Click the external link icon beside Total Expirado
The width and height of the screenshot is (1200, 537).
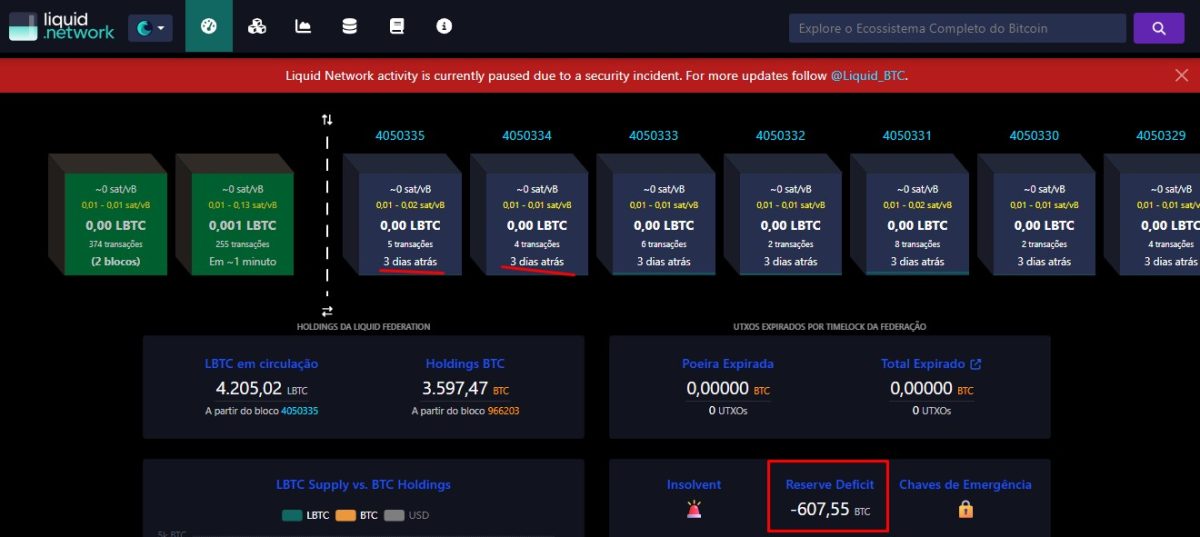tap(976, 364)
